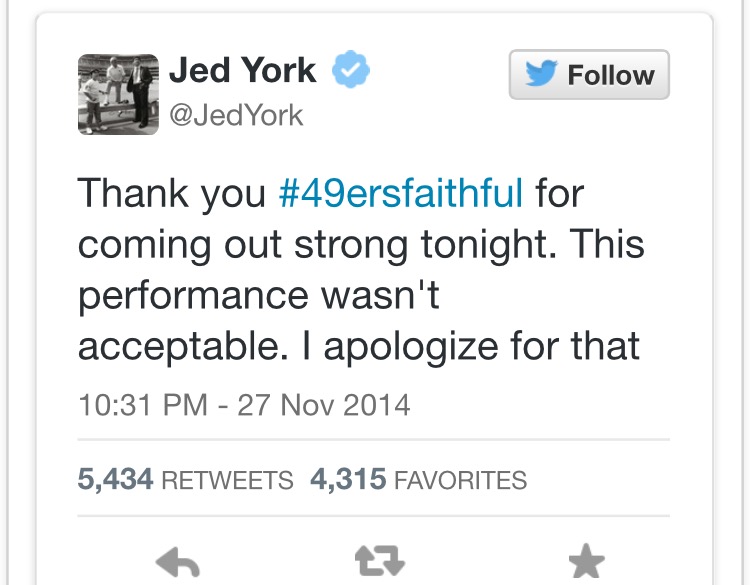This screenshot has height=585, width=750.
Task: Retweet using the retweet arrows icon
Action: click(x=380, y=563)
